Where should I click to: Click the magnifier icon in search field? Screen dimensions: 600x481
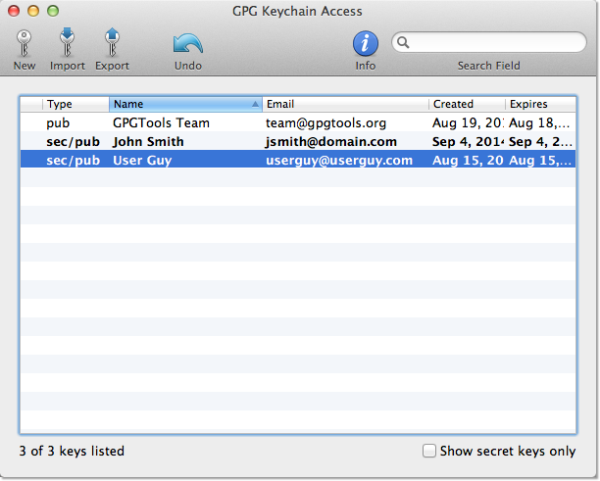click(x=403, y=42)
